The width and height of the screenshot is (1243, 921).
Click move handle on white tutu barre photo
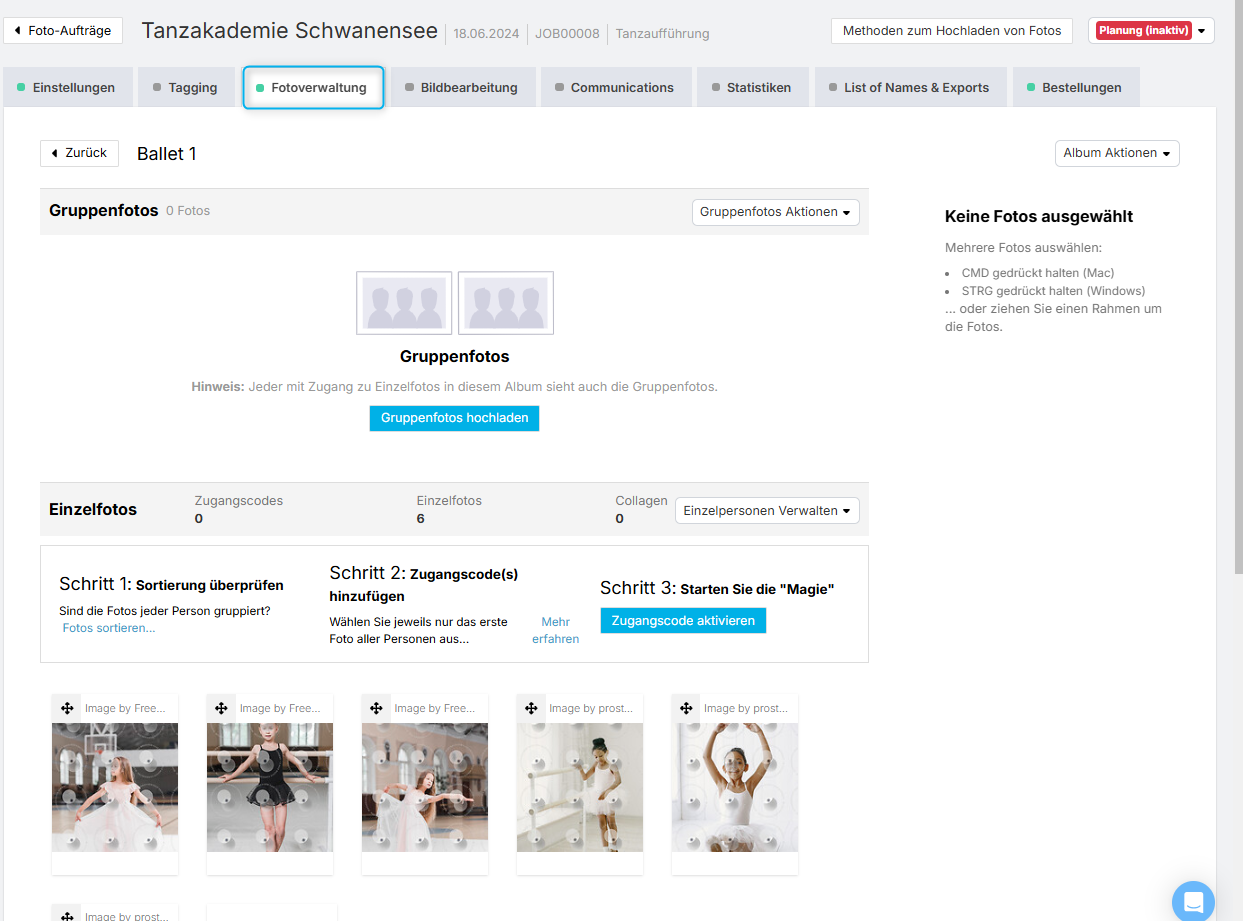(x=531, y=708)
